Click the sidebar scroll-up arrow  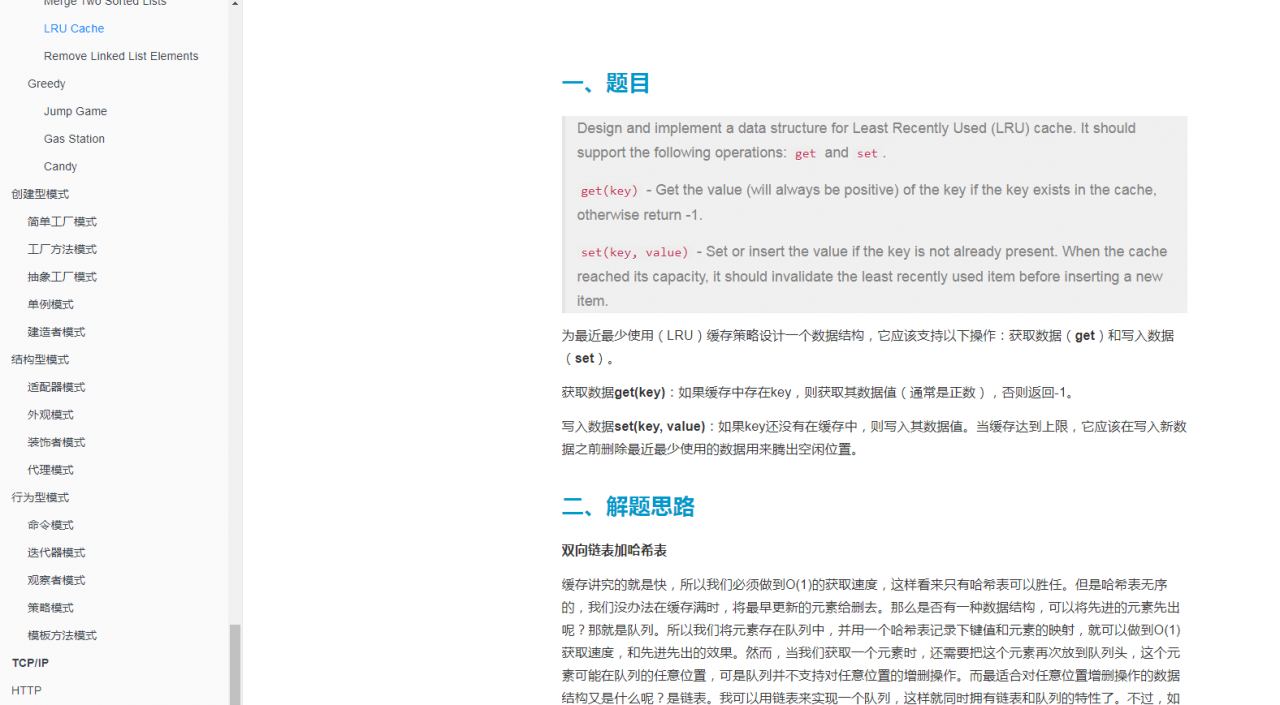pyautogui.click(x=235, y=4)
